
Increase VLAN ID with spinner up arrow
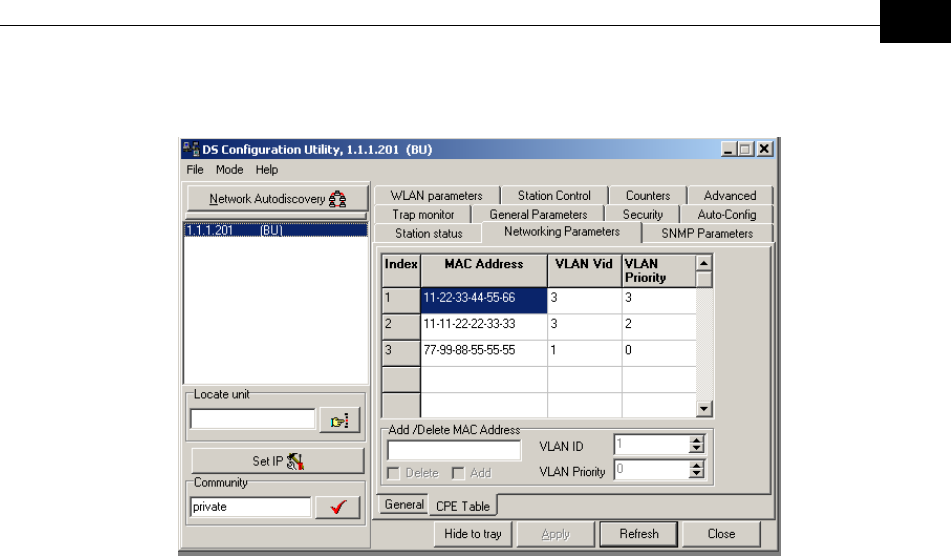(x=697, y=439)
